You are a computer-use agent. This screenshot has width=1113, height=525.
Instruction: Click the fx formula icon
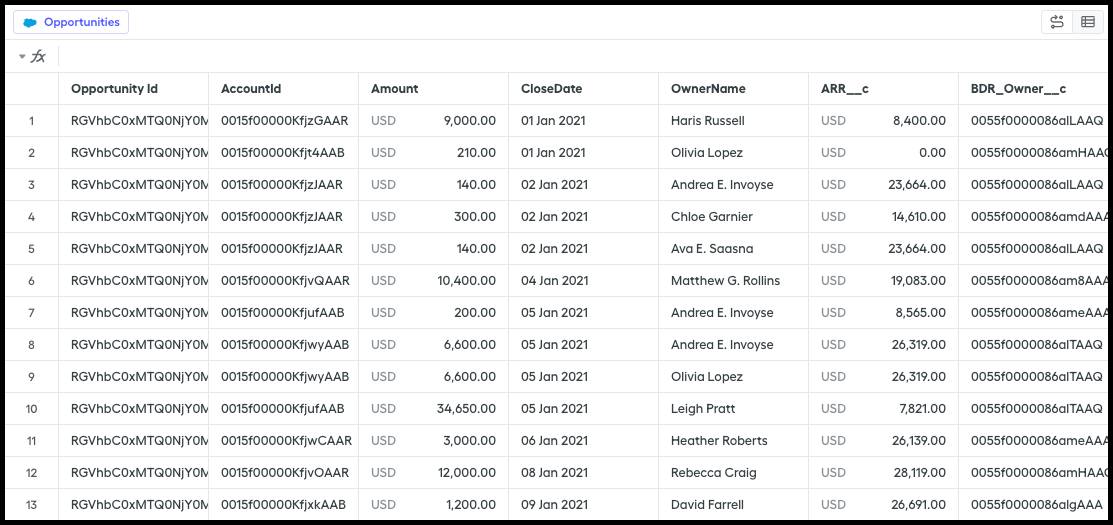[38, 57]
